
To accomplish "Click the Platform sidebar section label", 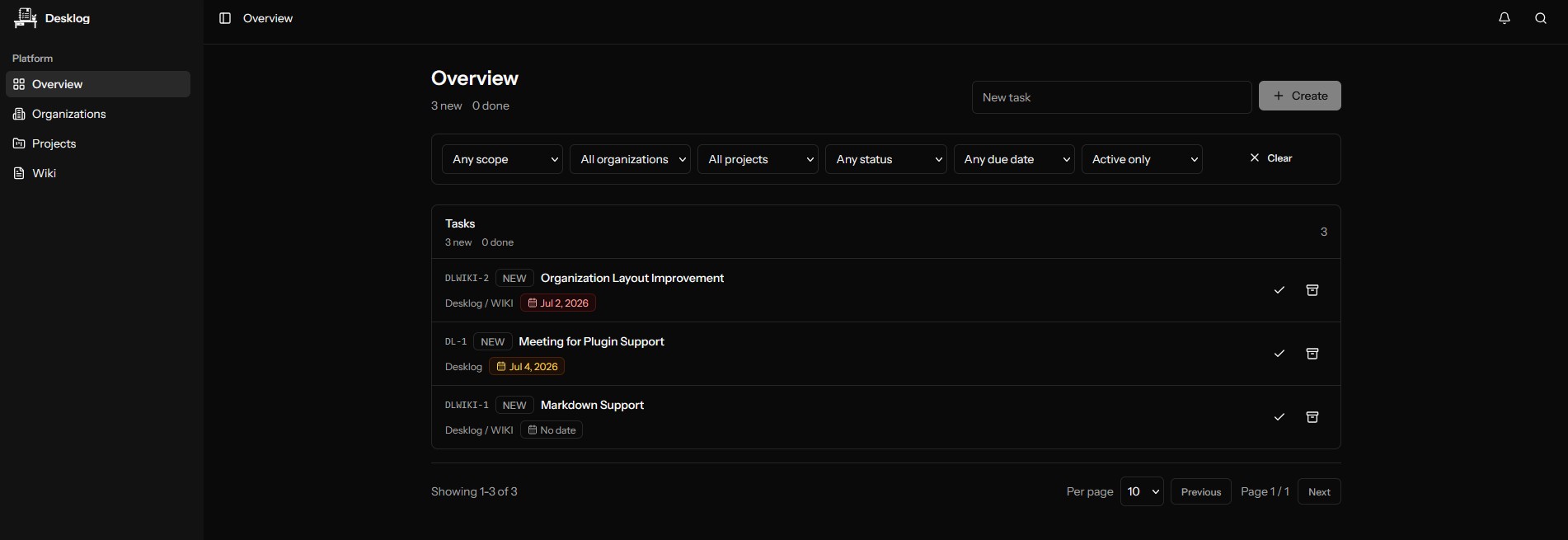I will (x=33, y=59).
